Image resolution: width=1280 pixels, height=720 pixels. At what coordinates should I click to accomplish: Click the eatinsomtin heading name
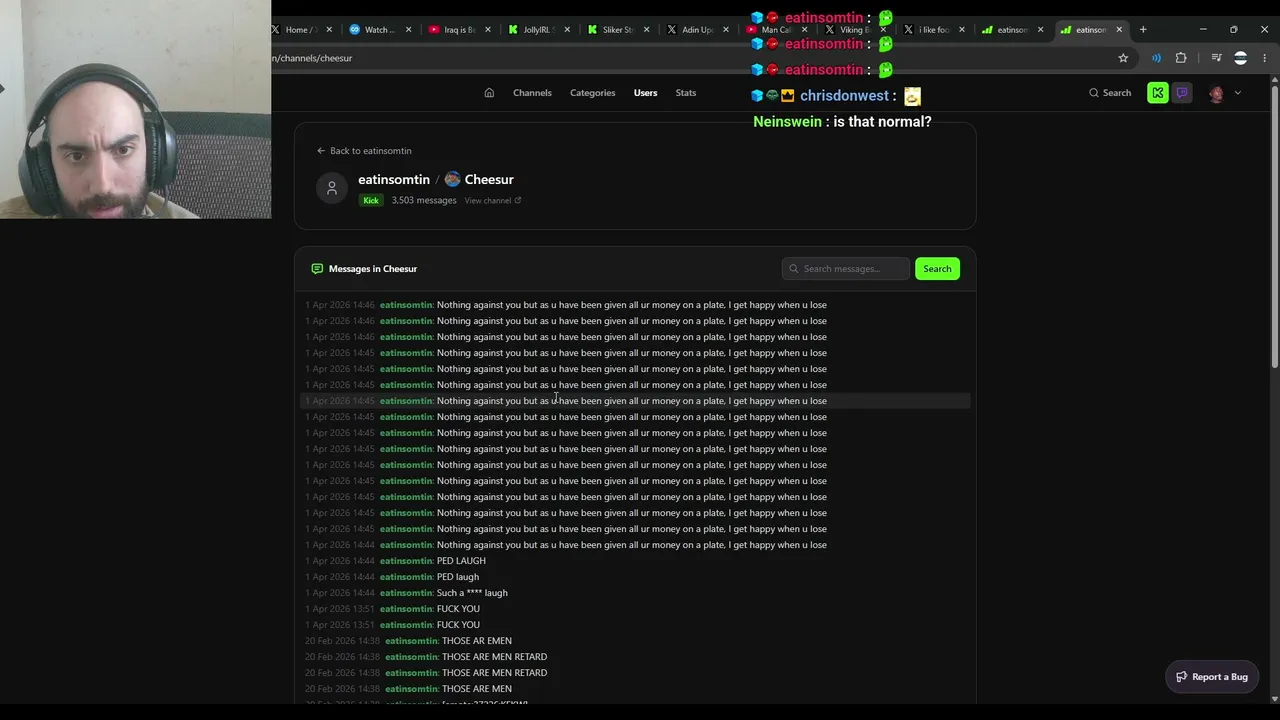point(394,179)
